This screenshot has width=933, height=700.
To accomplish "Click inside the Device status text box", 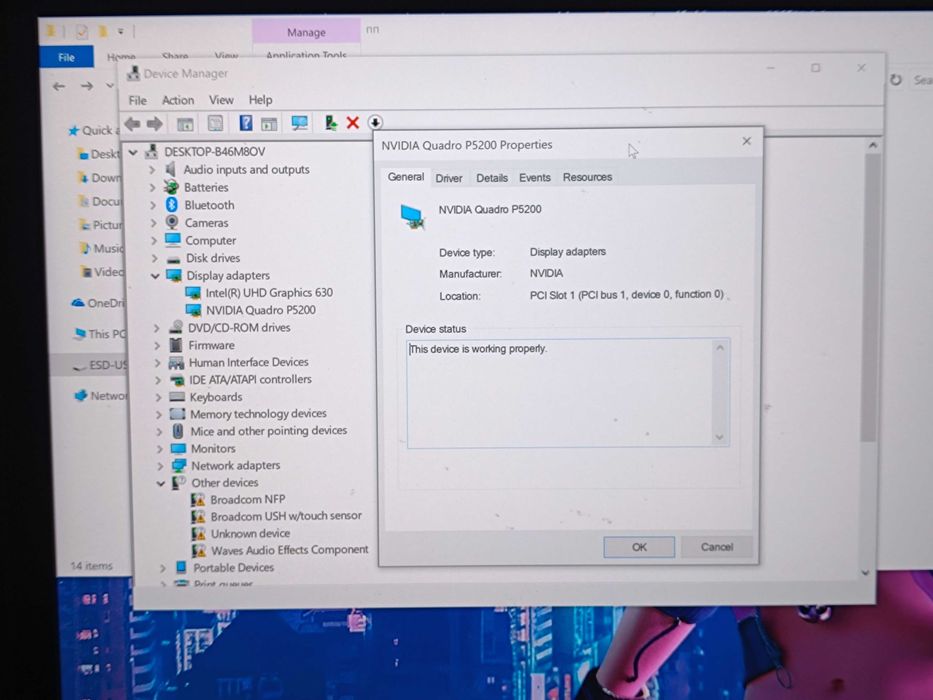I will (x=559, y=393).
